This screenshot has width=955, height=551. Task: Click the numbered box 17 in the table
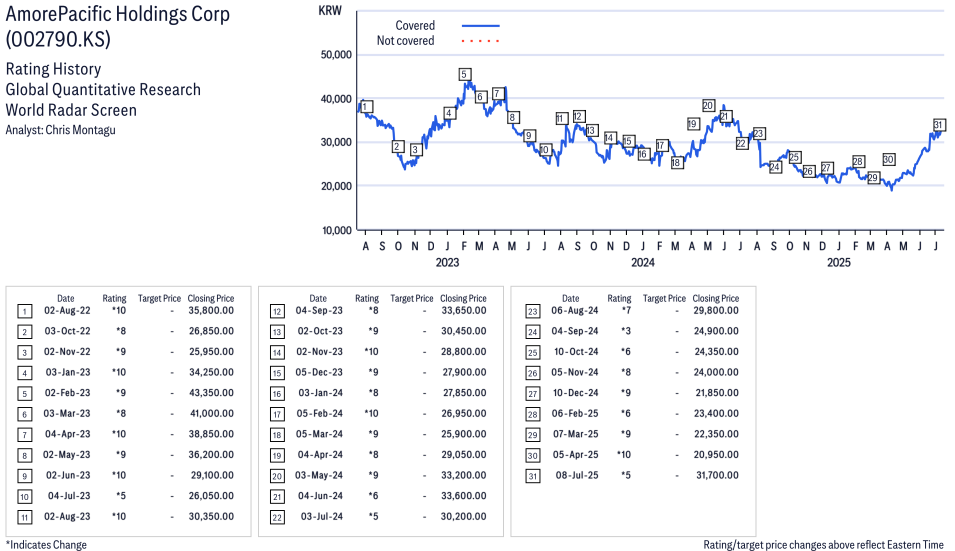(277, 415)
